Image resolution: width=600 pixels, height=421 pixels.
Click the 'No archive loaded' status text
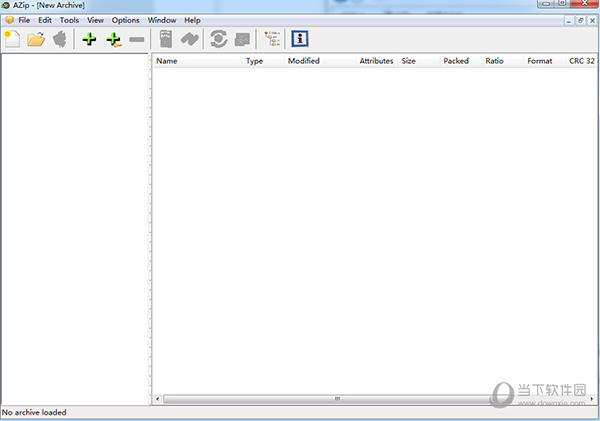(x=34, y=413)
